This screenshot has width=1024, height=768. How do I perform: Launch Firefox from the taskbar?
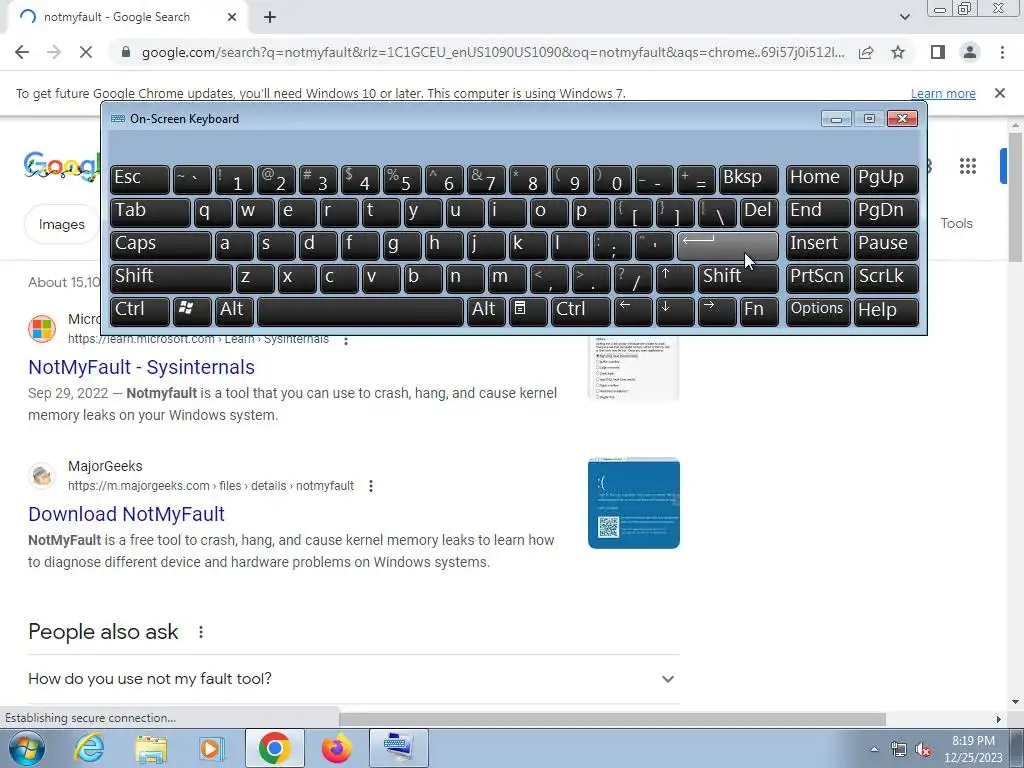pyautogui.click(x=336, y=748)
